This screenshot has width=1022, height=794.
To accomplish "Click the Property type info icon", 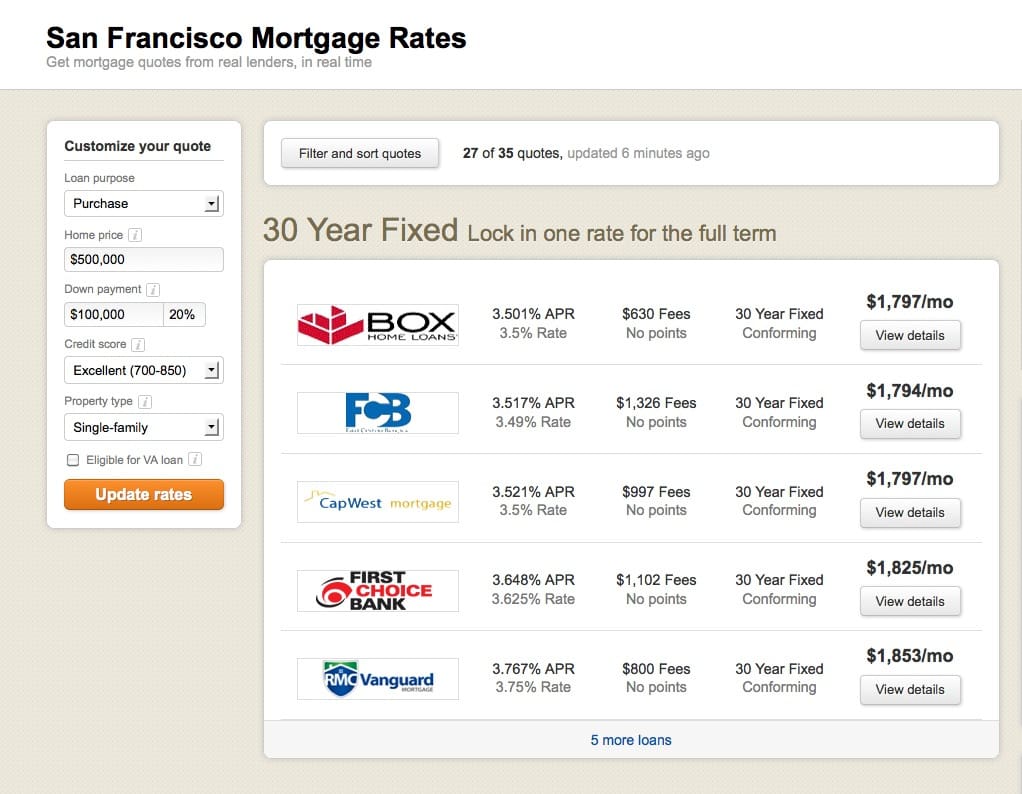I will point(145,402).
